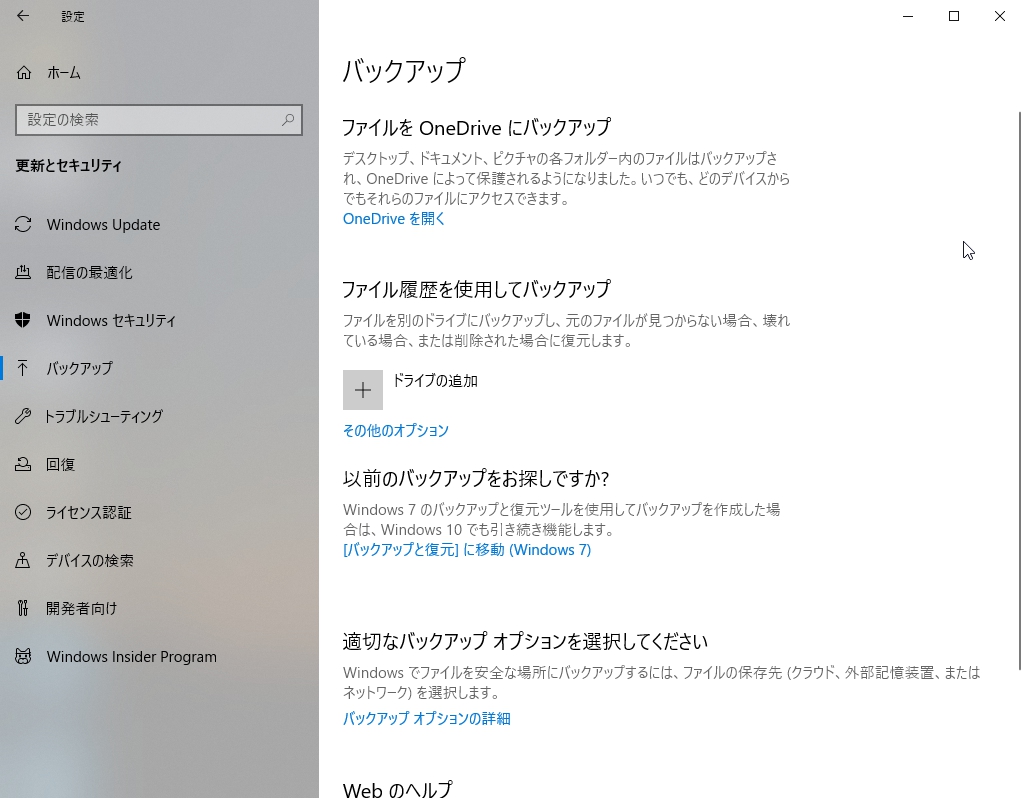This screenshot has height=798, width=1023.
Task: Click バックアップ オプションの詳細 link
Action: coord(426,718)
